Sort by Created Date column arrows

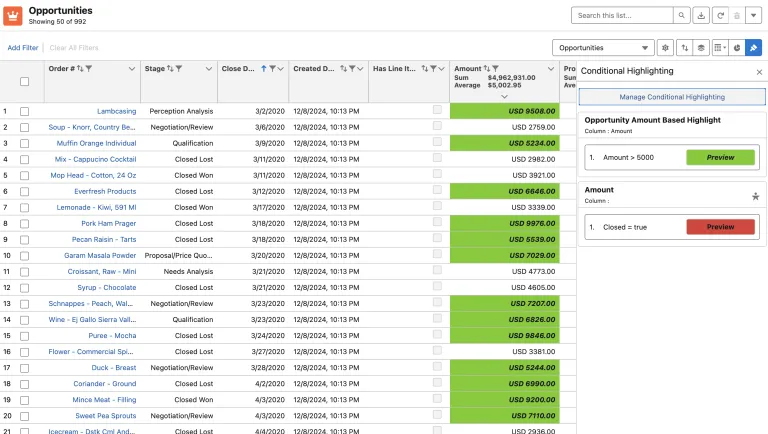click(344, 69)
